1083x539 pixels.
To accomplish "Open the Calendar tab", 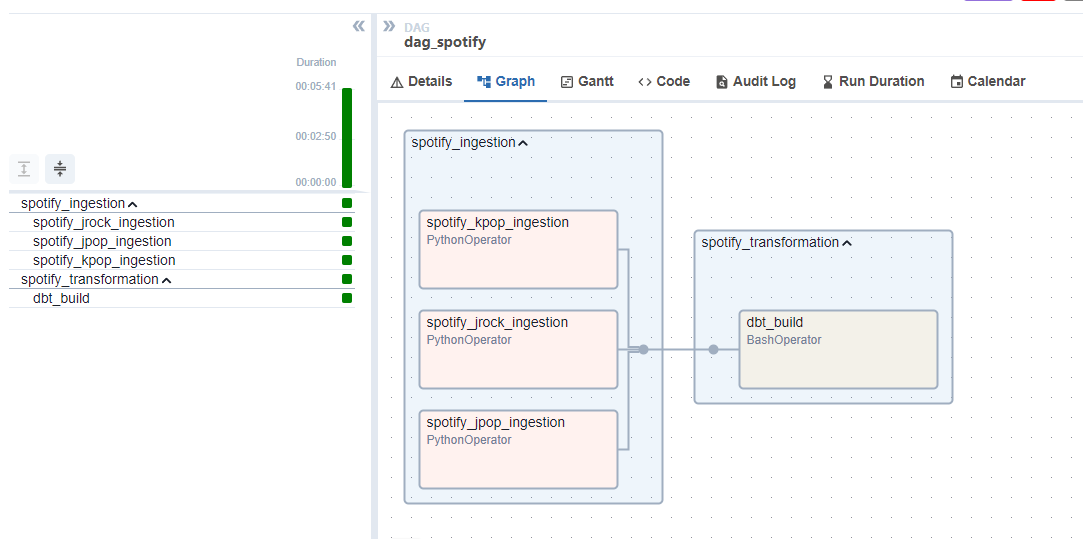I will (x=988, y=82).
